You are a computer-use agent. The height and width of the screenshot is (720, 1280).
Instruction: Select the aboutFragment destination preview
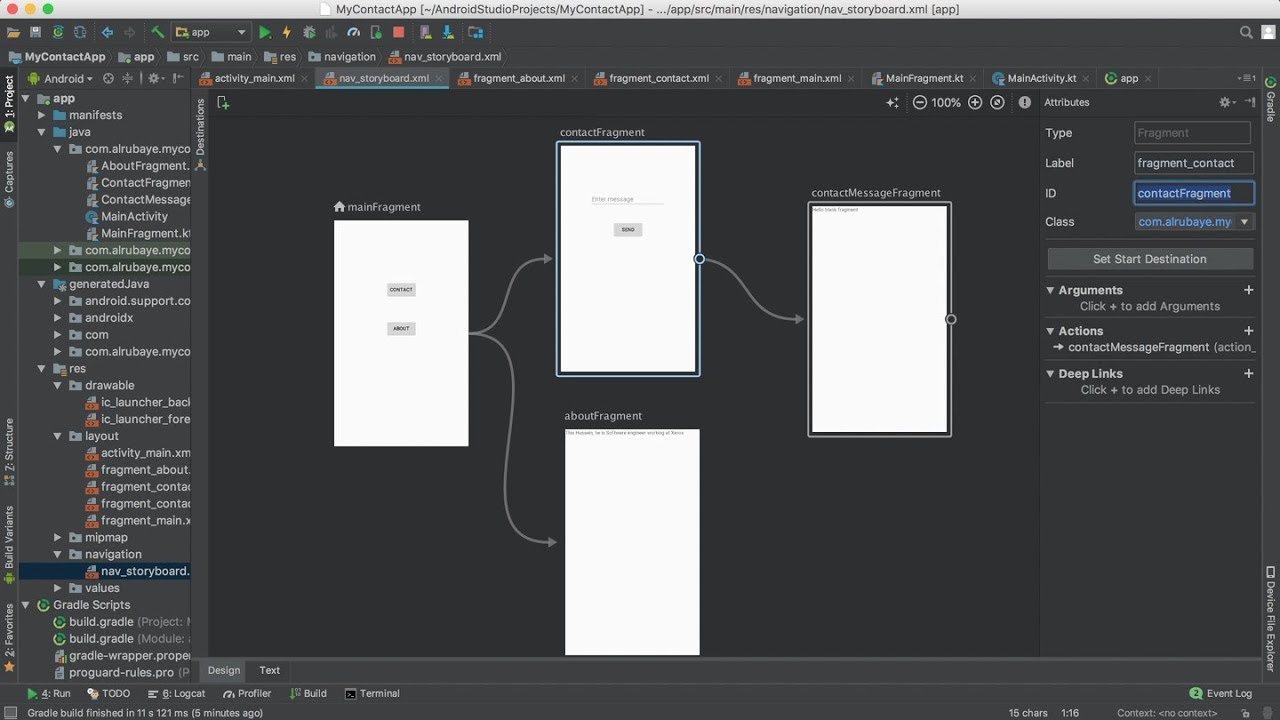click(632, 542)
